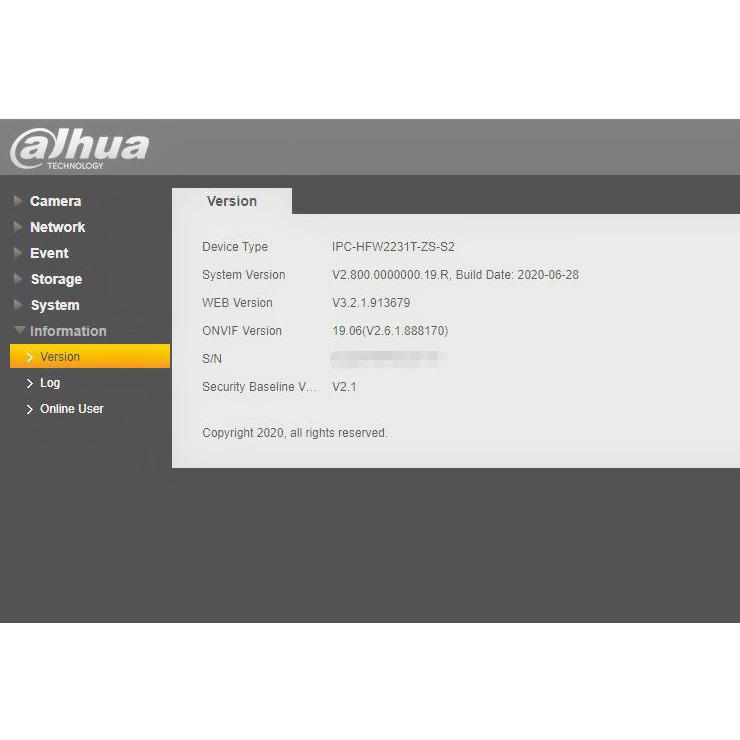Image resolution: width=740 pixels, height=740 pixels.
Task: Expand the Event menu arrow
Action: pyautogui.click(x=18, y=252)
